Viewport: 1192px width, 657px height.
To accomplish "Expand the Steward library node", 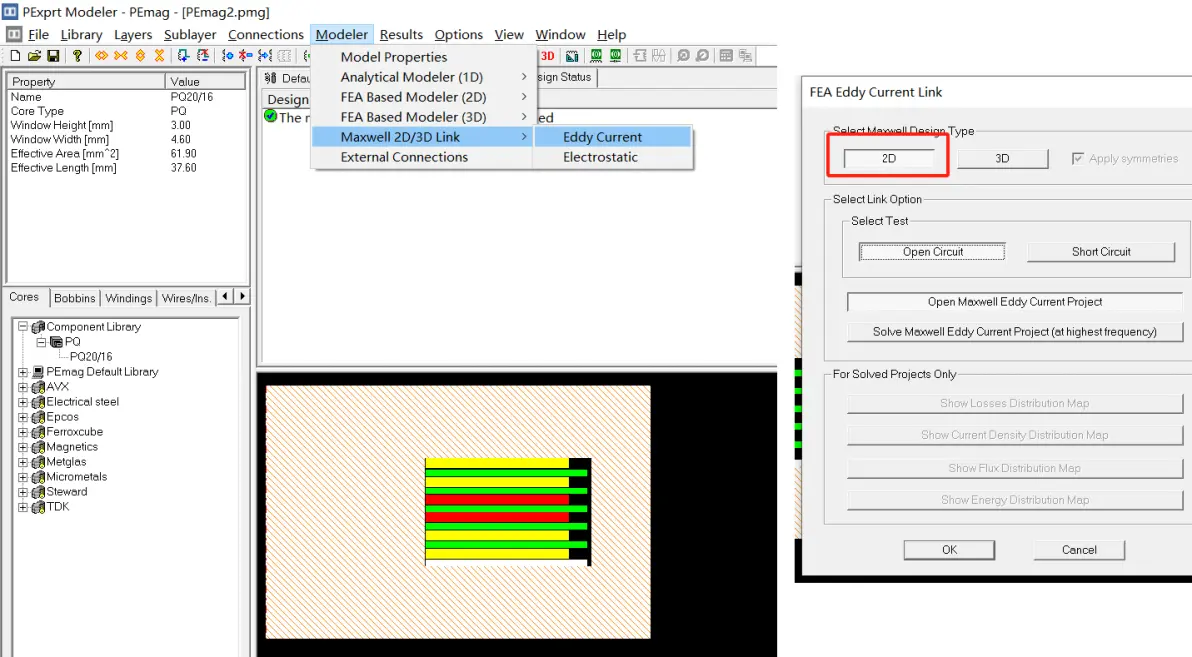I will (23, 492).
